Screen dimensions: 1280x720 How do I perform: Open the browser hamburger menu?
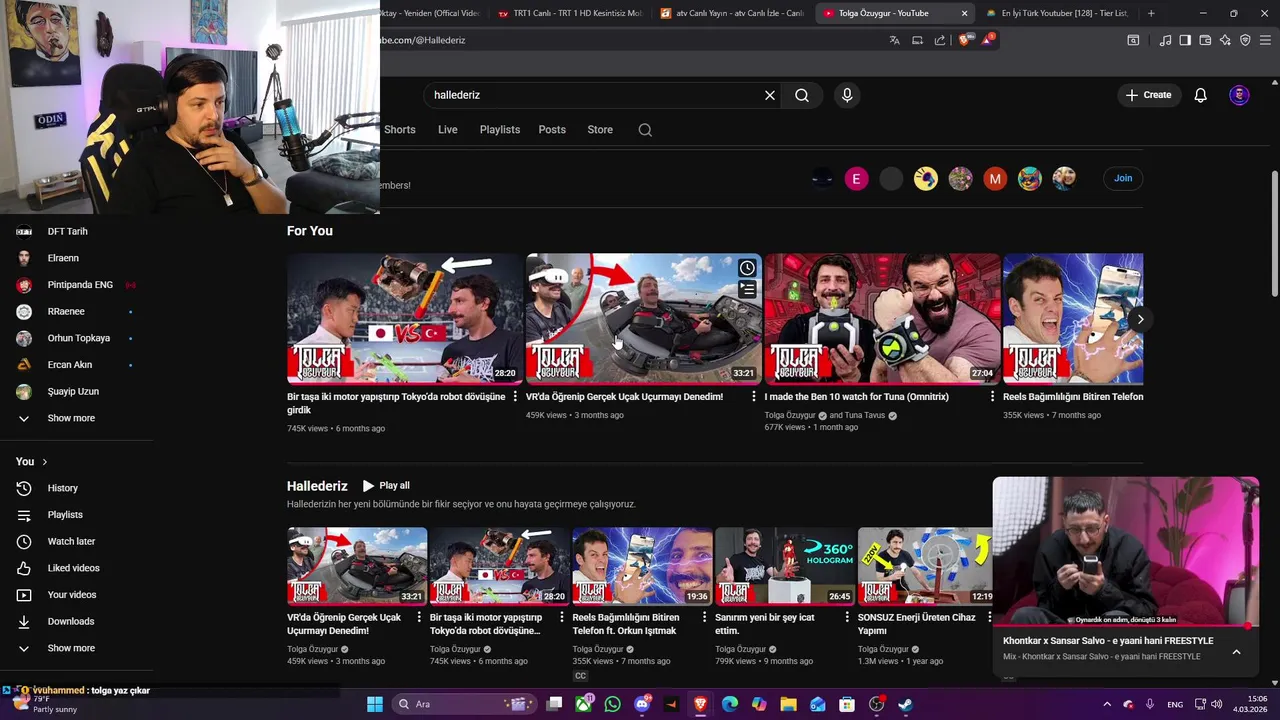tap(1265, 40)
